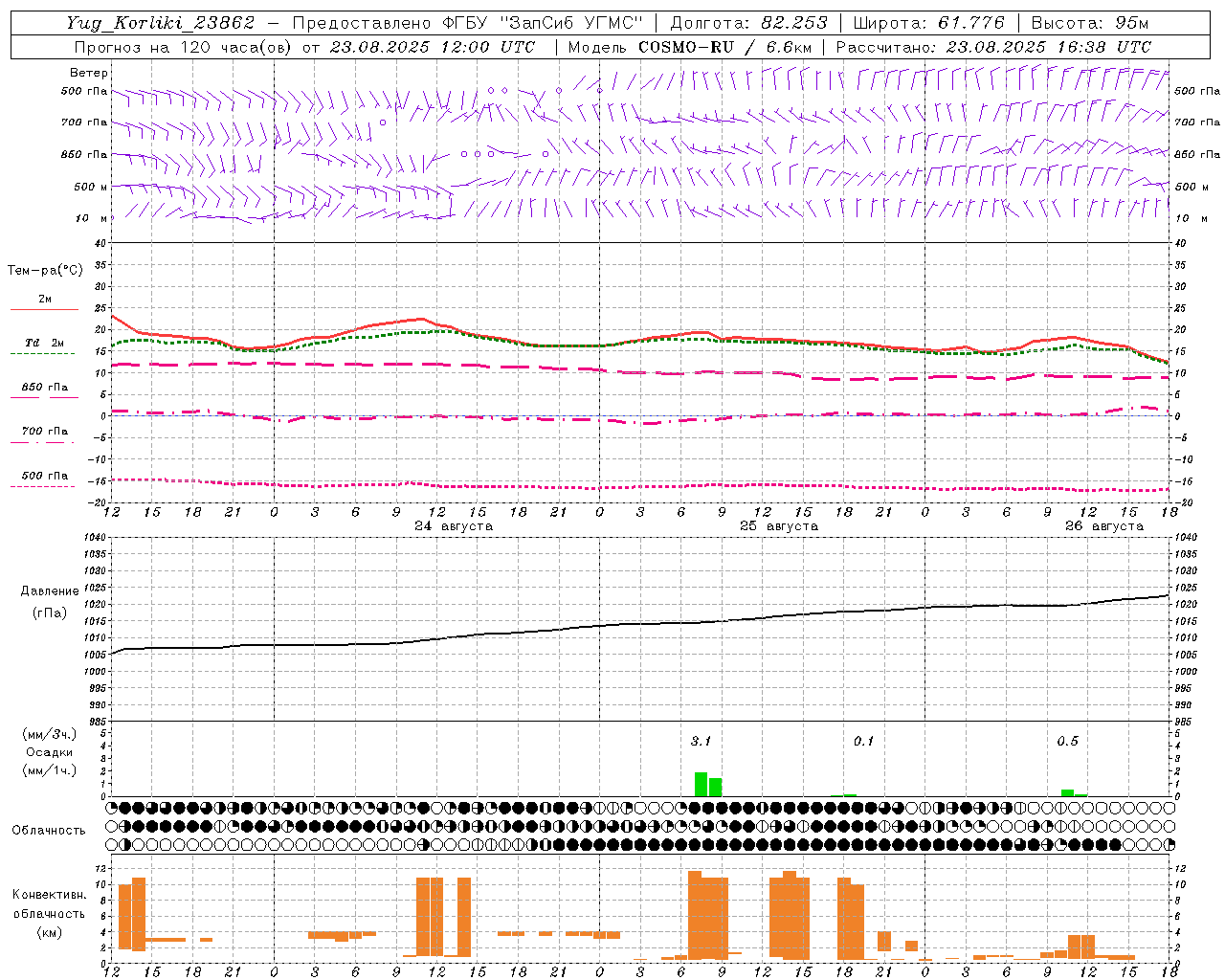Click the 0.5 precipitation total value

(x=1067, y=742)
